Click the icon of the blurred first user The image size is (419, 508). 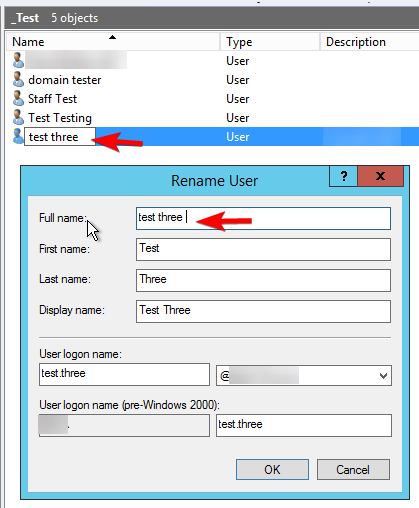18,60
